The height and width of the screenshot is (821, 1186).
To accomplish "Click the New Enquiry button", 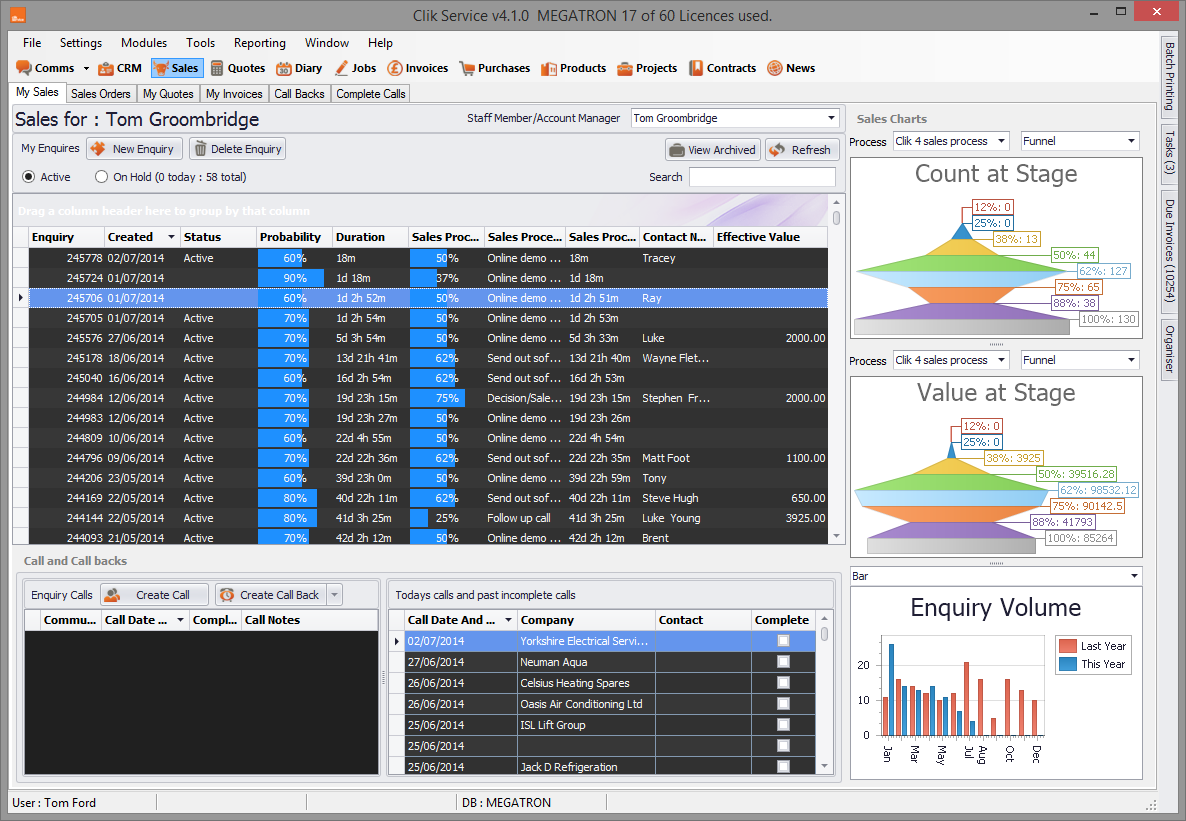I will (x=134, y=149).
